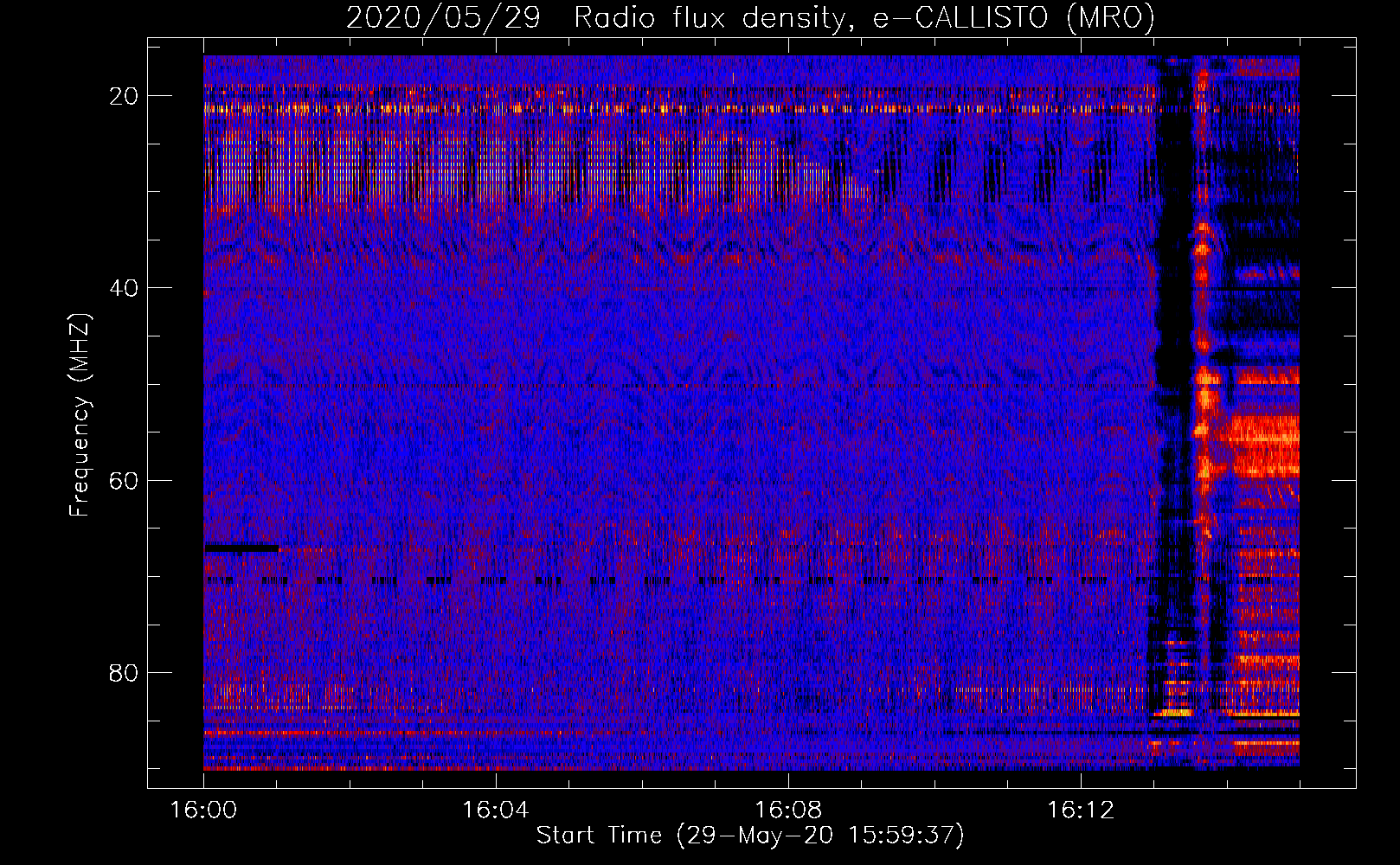This screenshot has width=1400, height=865.
Task: Click the black horizontal bar near 67 MHz
Action: [x=241, y=548]
